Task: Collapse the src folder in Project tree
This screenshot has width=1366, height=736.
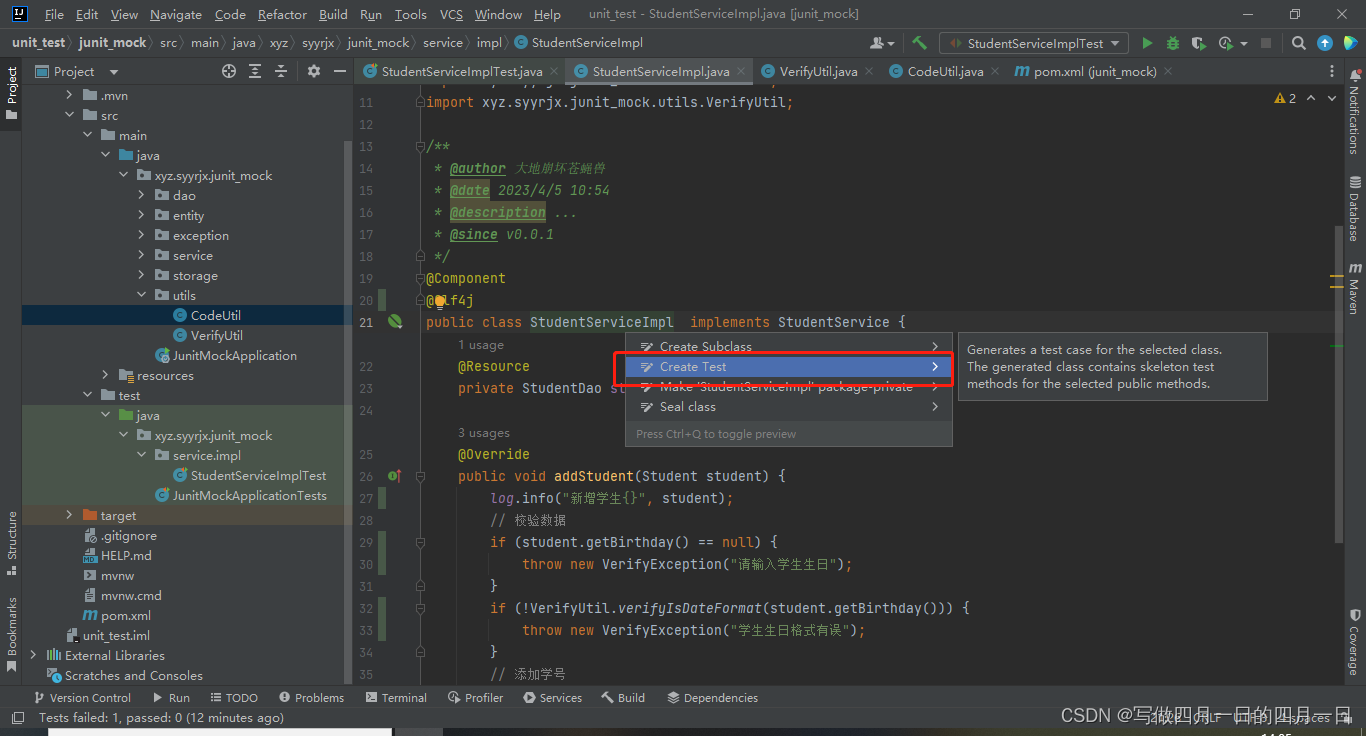Action: pyautogui.click(x=70, y=115)
